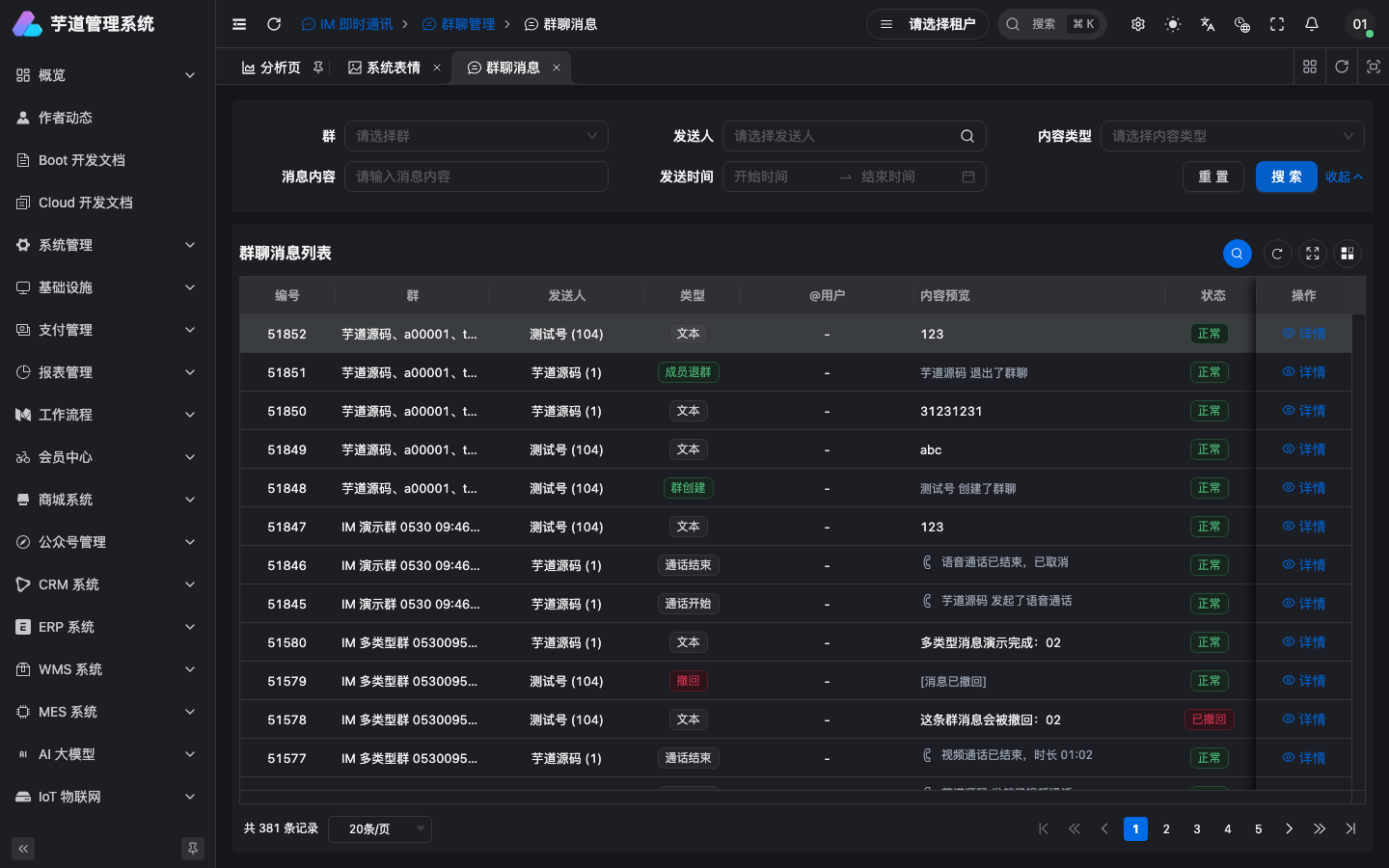Jump back pages double-left icon
Viewport: 1389px width, 868px height.
point(1075,828)
